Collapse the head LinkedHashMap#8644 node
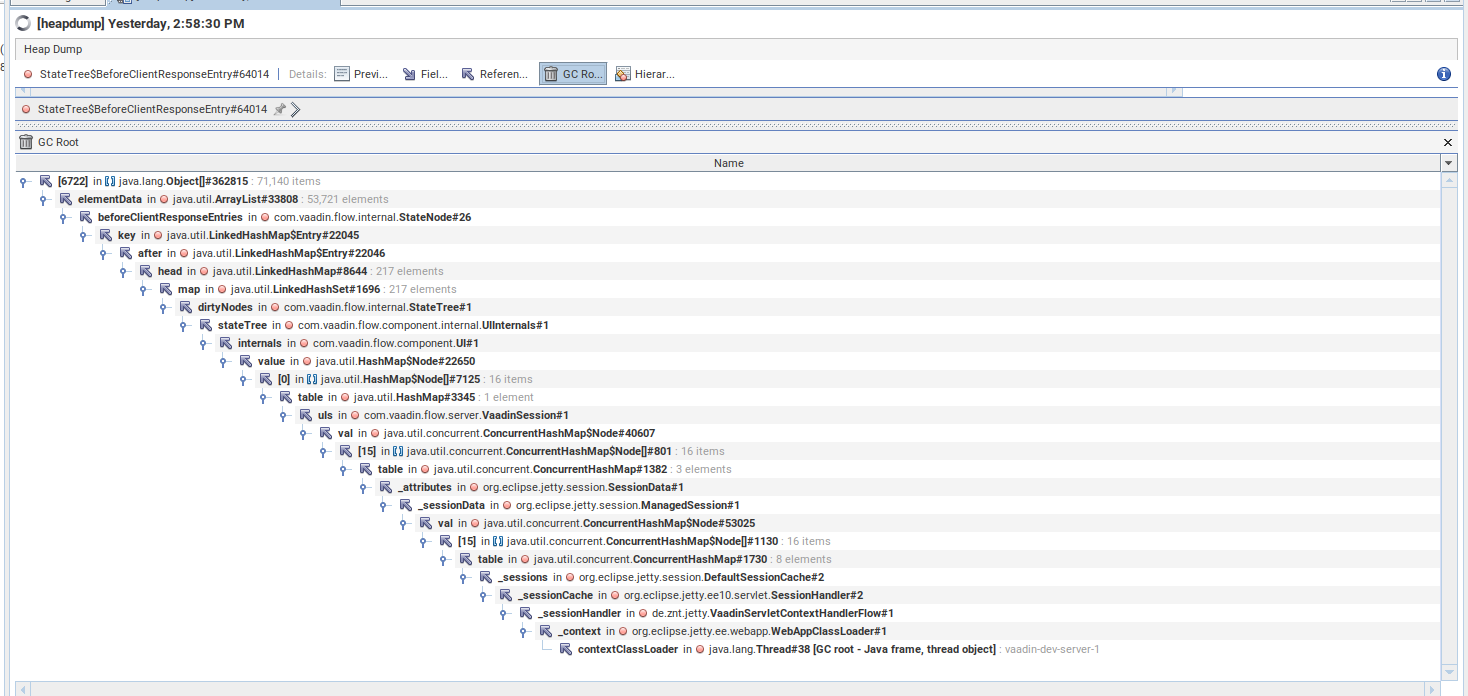The width and height of the screenshot is (1468, 696). [122, 271]
